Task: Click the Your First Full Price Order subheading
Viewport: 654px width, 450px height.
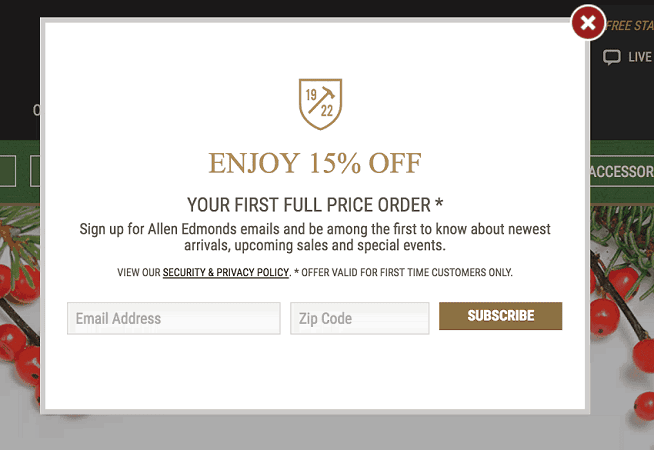Action: click(x=315, y=205)
